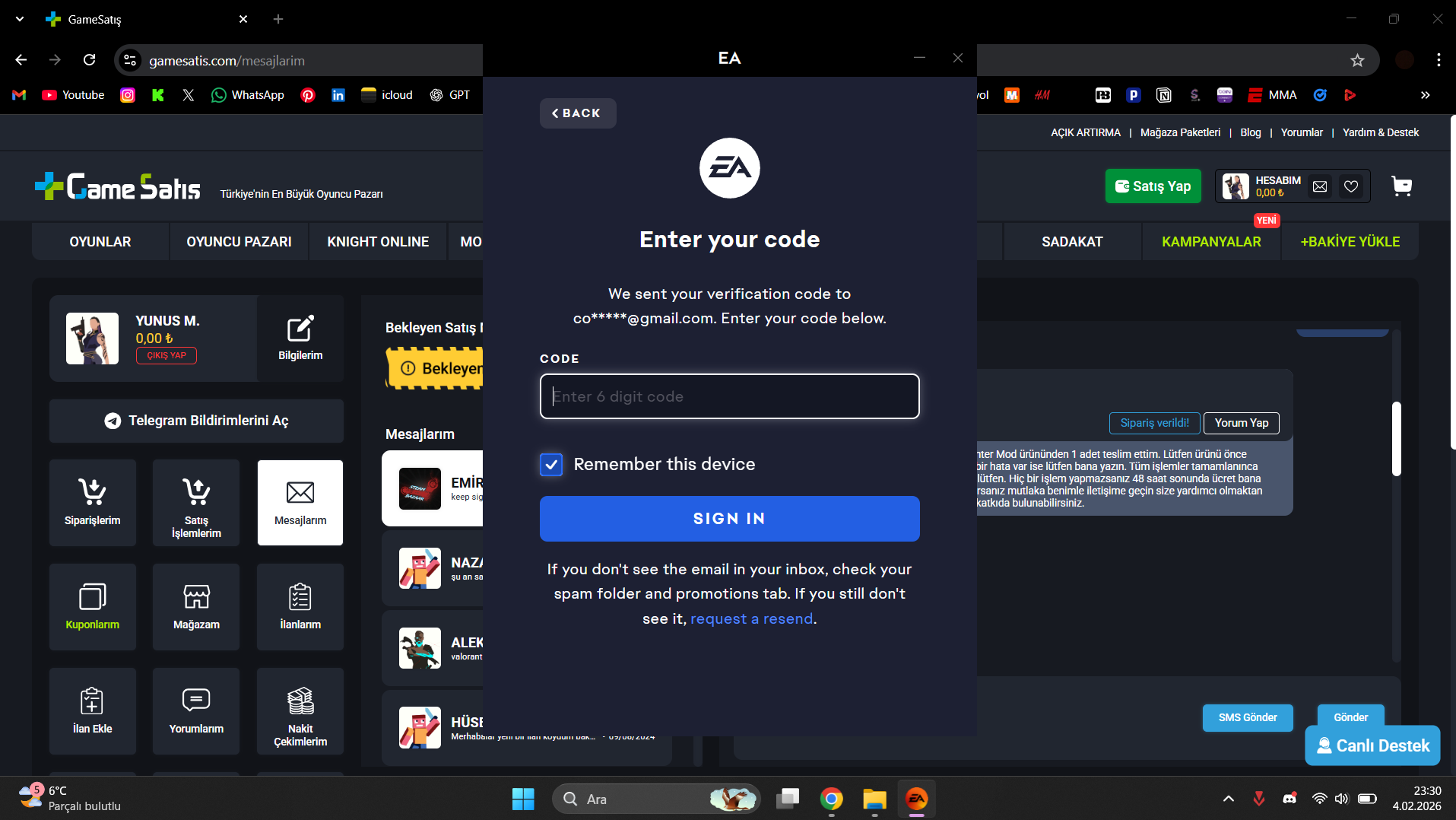The image size is (1456, 820).
Task: Open the Siparişlerim panel
Action: 93,503
